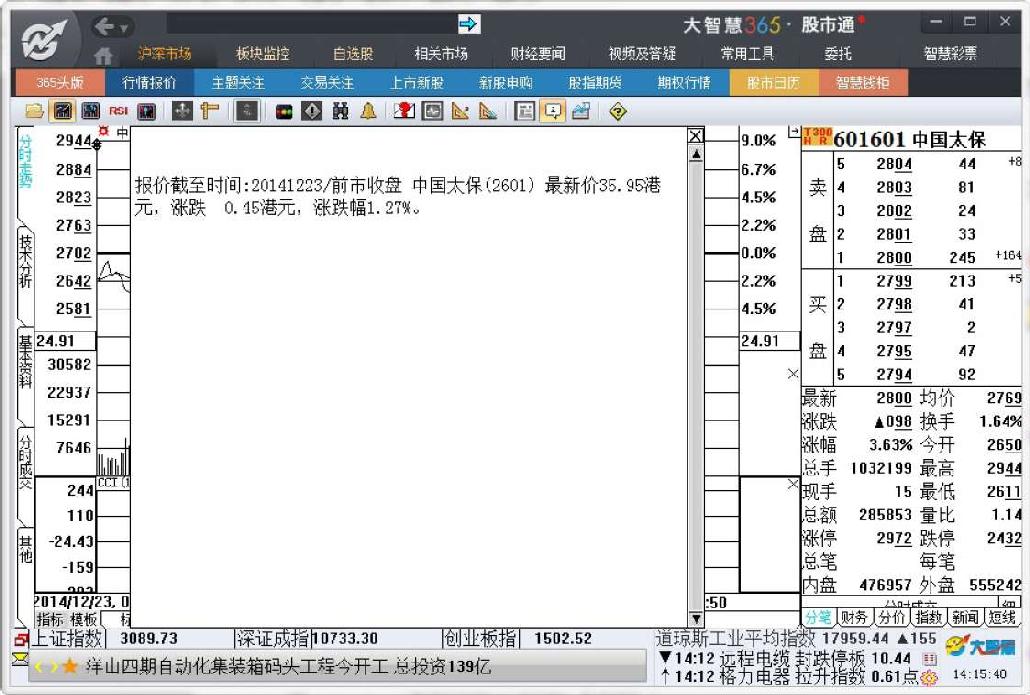Click the flower icon near bottom clock
1030x695 pixels.
click(x=929, y=677)
